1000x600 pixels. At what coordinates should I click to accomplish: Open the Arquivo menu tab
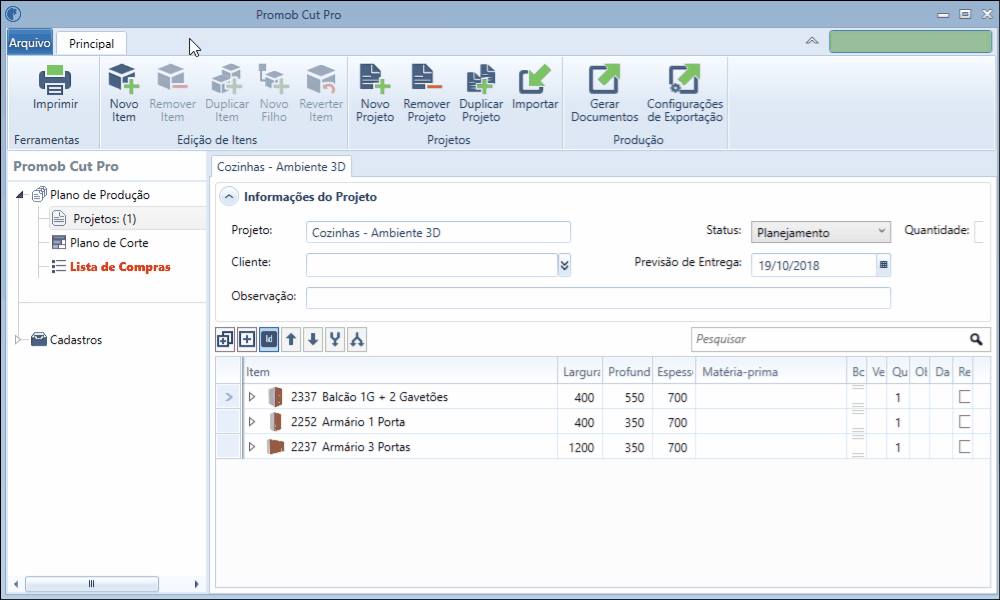click(x=29, y=43)
